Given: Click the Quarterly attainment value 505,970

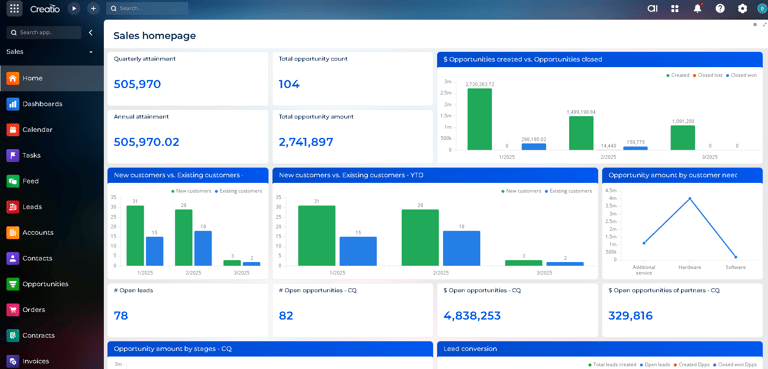Looking at the screenshot, I should (137, 84).
